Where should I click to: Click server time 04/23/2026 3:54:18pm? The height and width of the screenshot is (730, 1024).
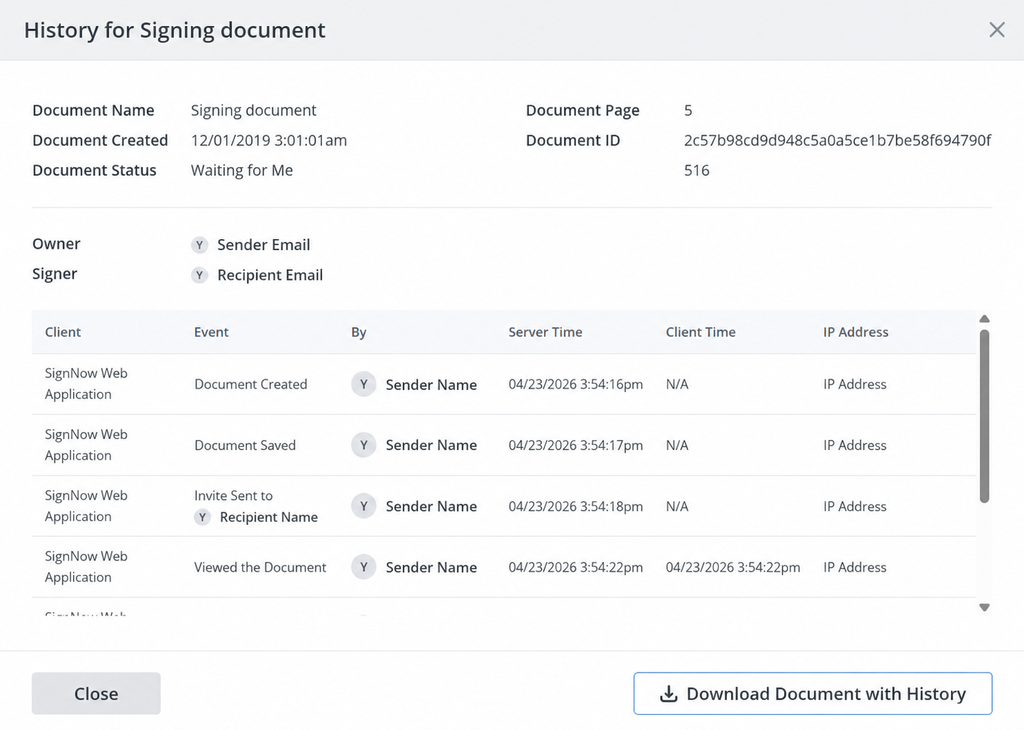(x=575, y=506)
